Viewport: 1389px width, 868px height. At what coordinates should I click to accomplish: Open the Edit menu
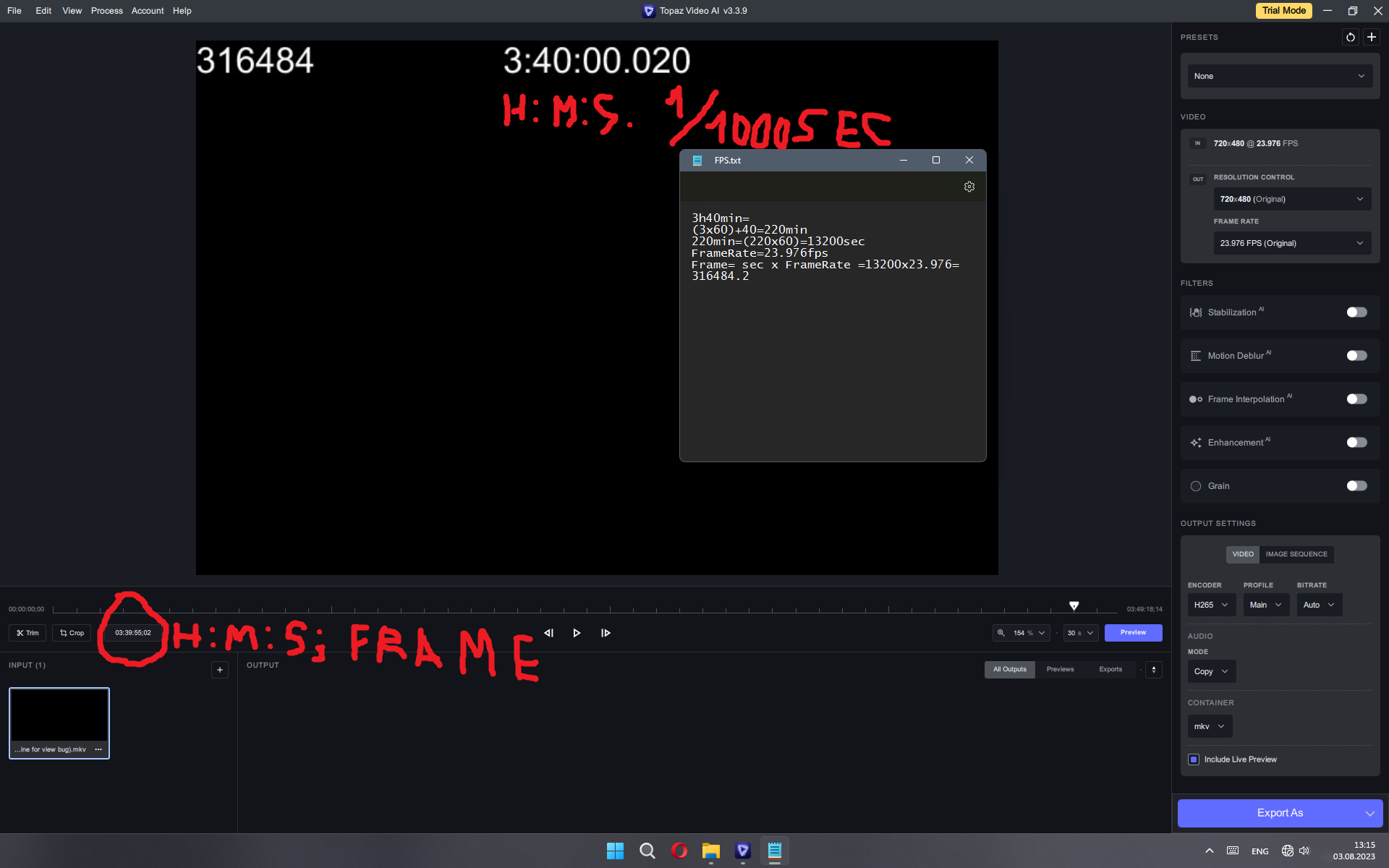[x=43, y=11]
